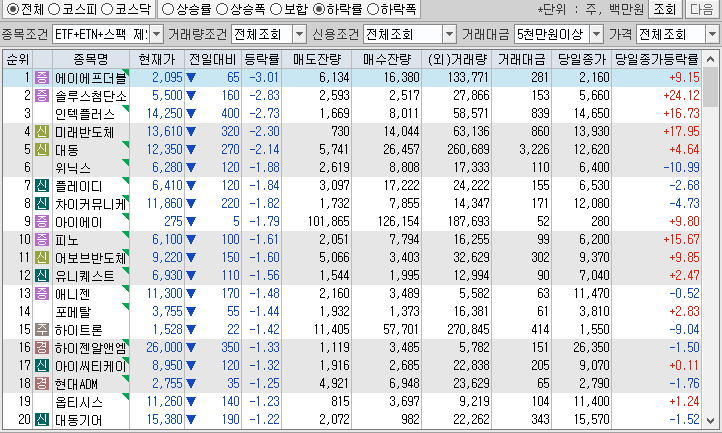Click the 신 badge beside 아이씨티케이
Screen dimensions: 722x433
pyautogui.click(x=42, y=365)
